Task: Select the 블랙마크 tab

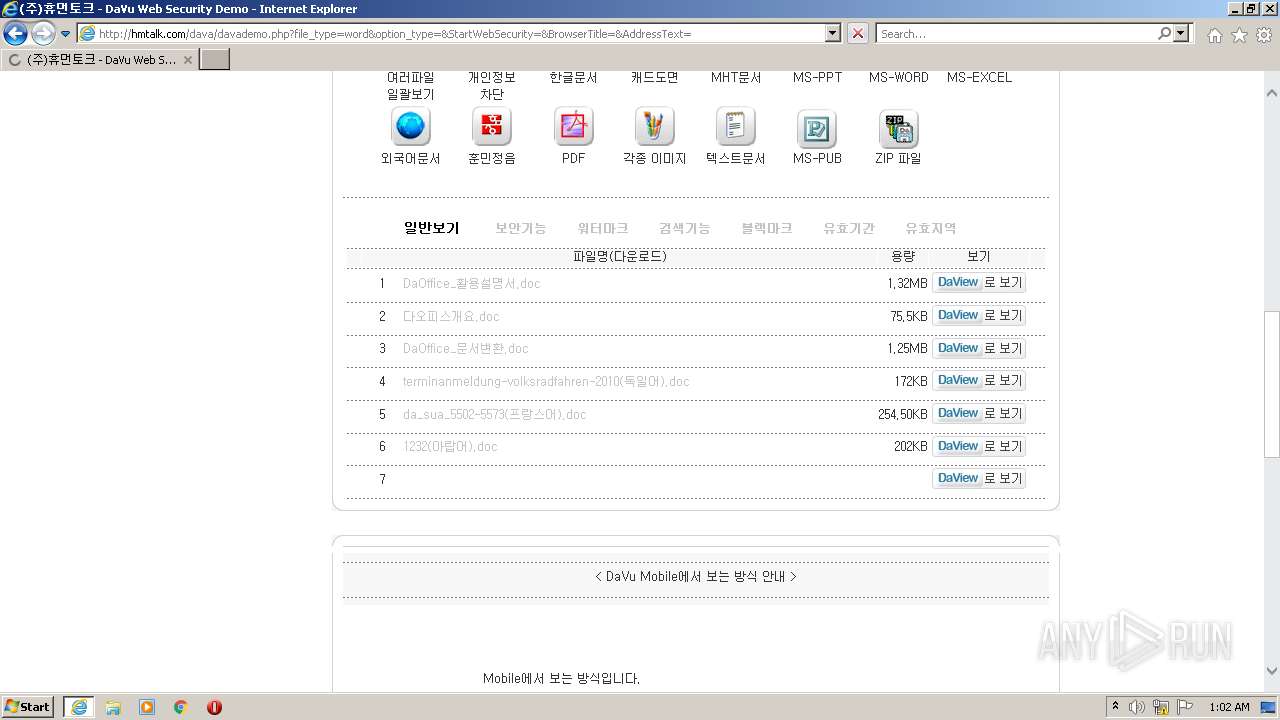Action: 767,228
